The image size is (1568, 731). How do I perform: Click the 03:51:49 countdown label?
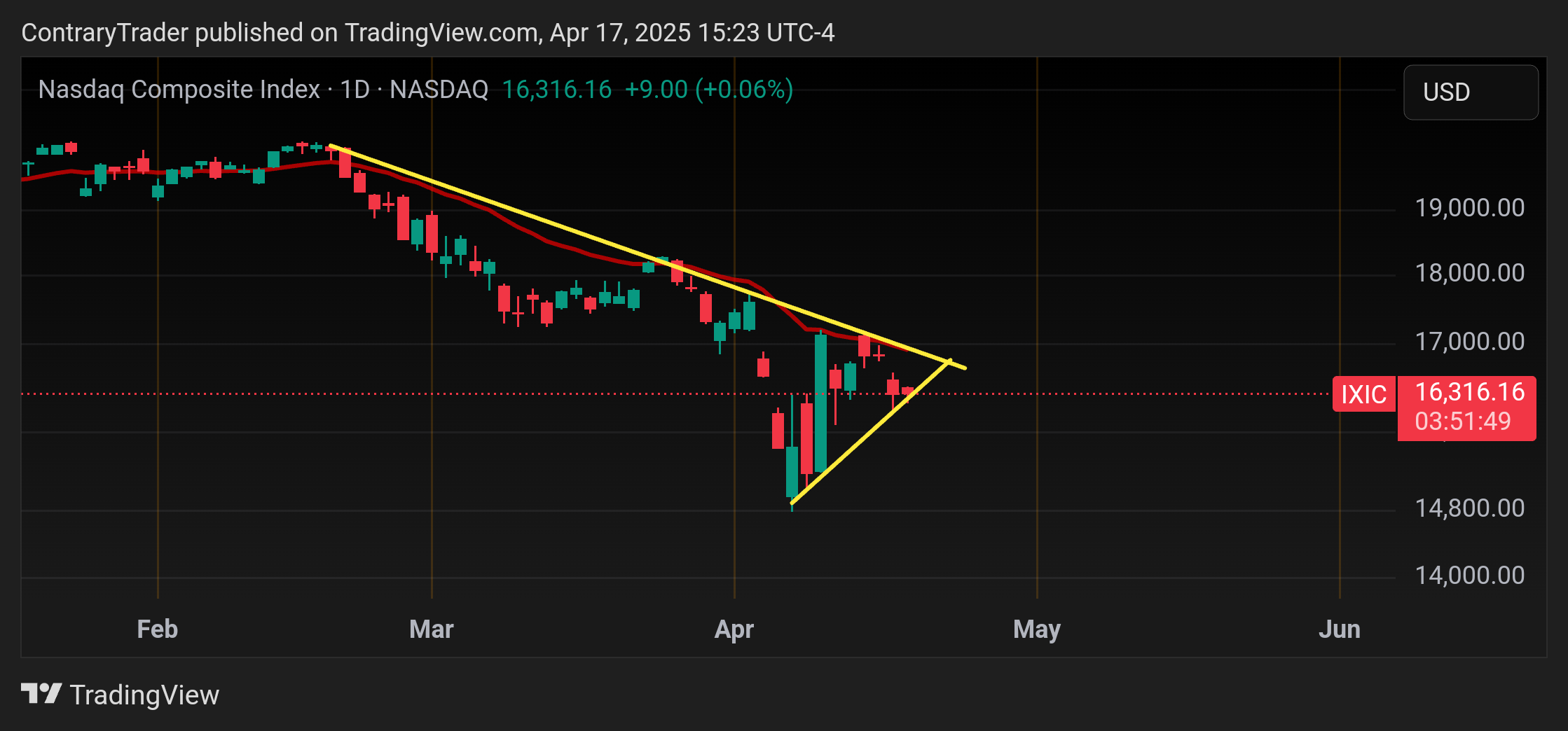pos(1463,422)
